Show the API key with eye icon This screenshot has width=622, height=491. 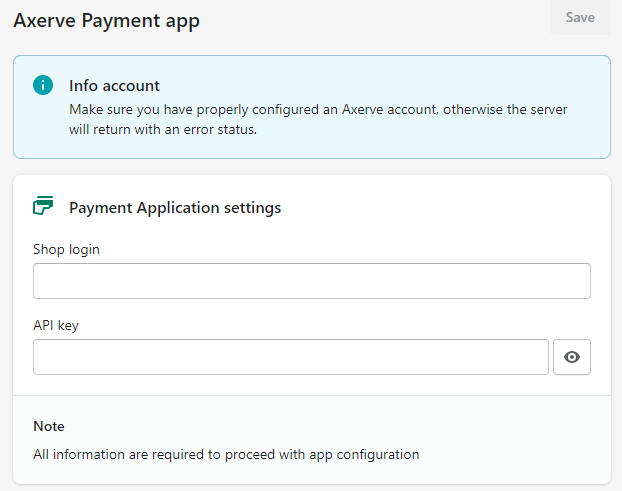click(572, 357)
